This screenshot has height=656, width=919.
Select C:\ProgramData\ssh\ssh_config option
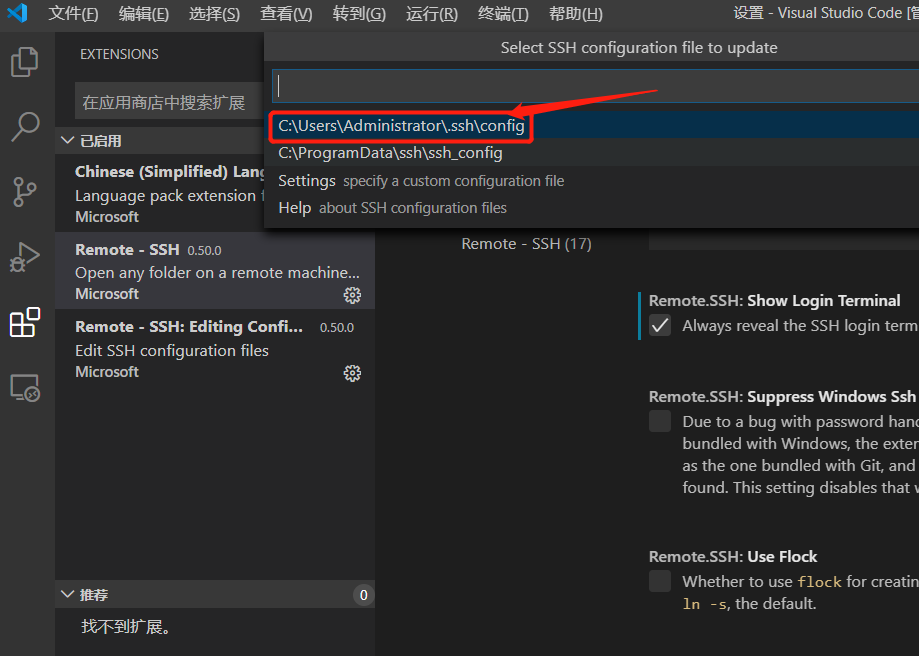(593, 153)
